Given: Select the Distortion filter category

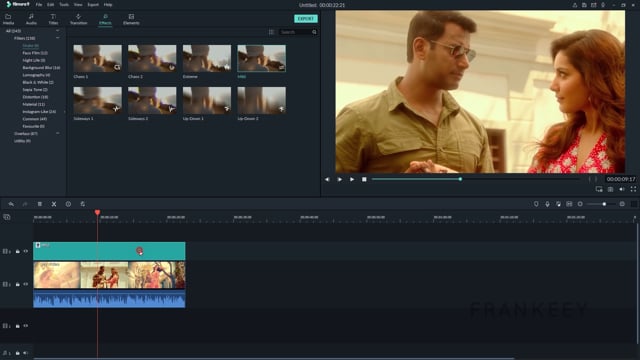Looking at the screenshot, I should pos(35,97).
